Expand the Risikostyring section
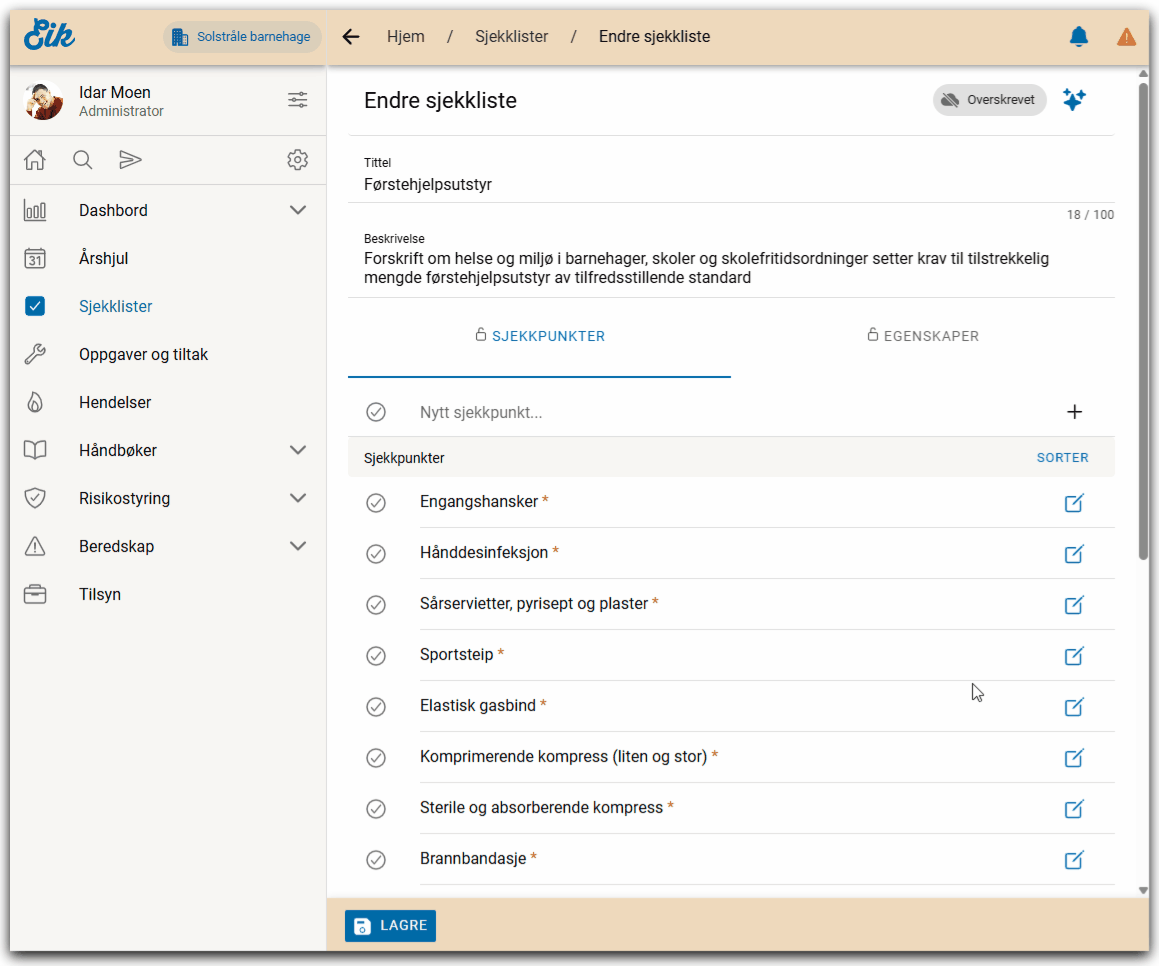 pos(297,498)
